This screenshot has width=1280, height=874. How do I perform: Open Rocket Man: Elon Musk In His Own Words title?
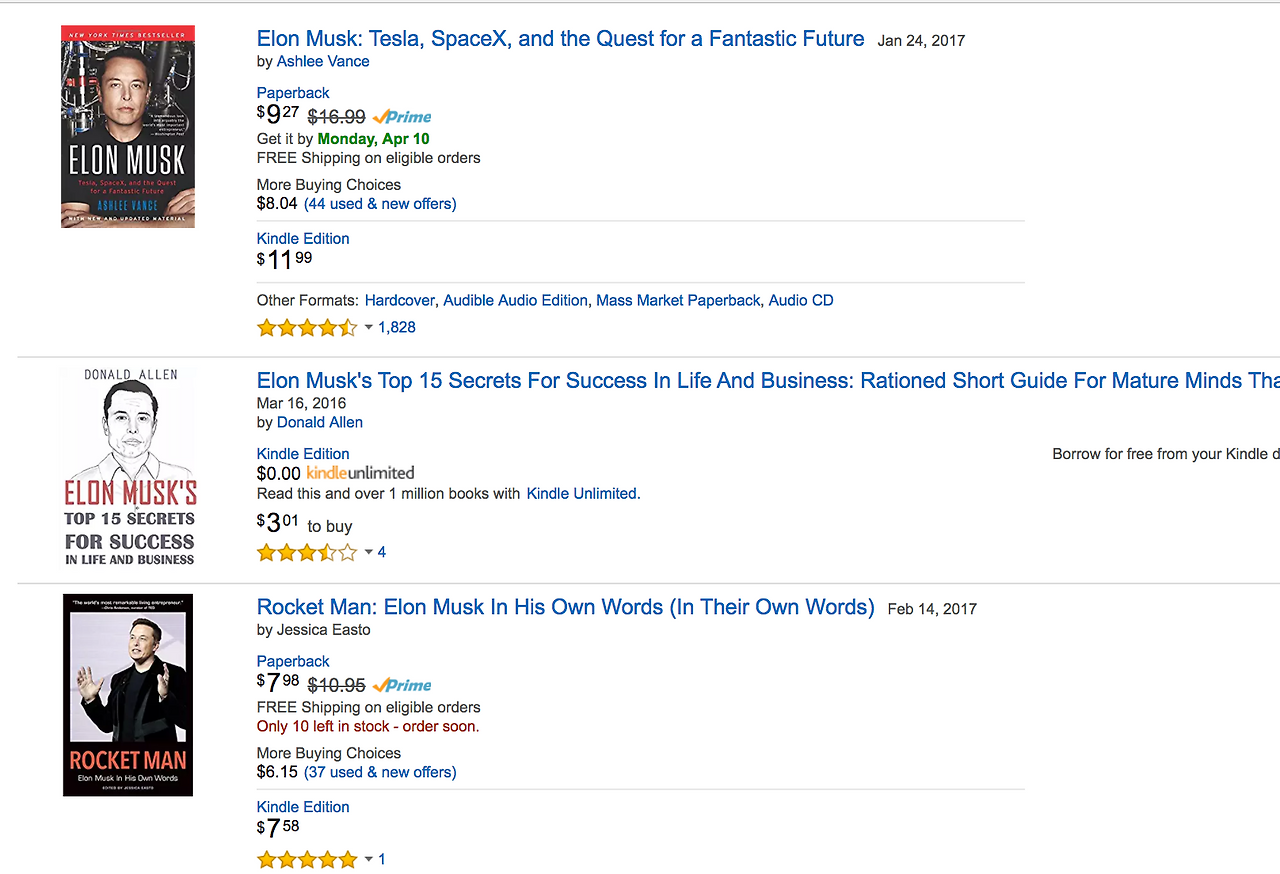(566, 608)
